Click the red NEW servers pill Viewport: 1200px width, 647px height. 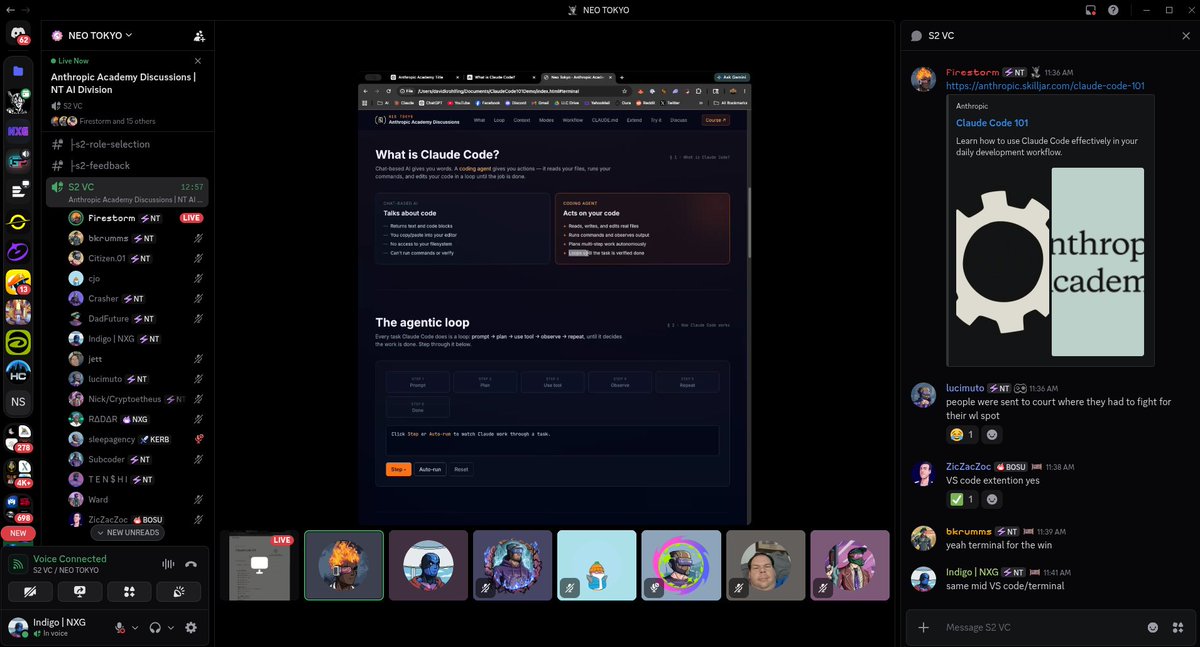(18, 534)
